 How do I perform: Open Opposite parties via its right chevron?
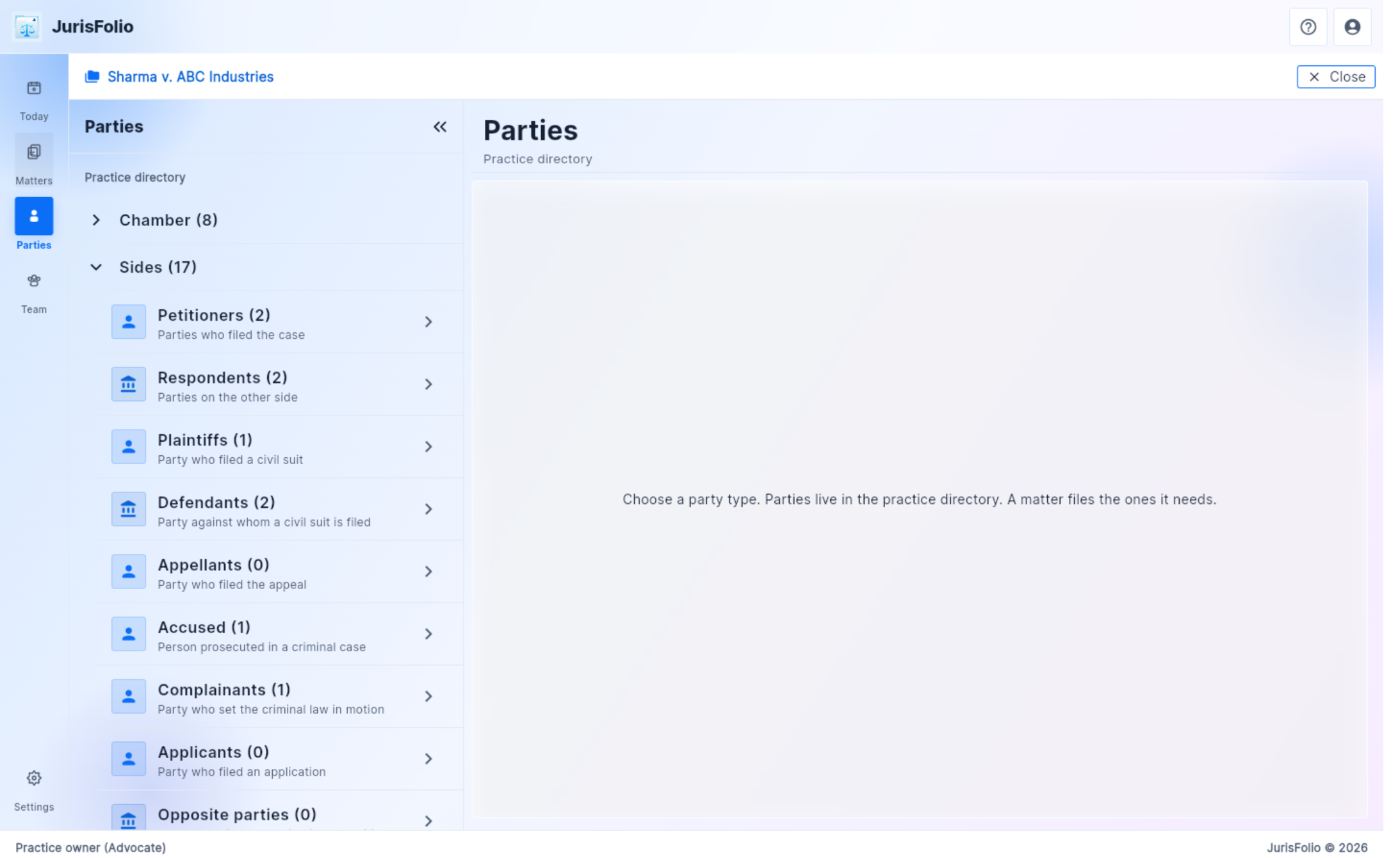pos(428,821)
